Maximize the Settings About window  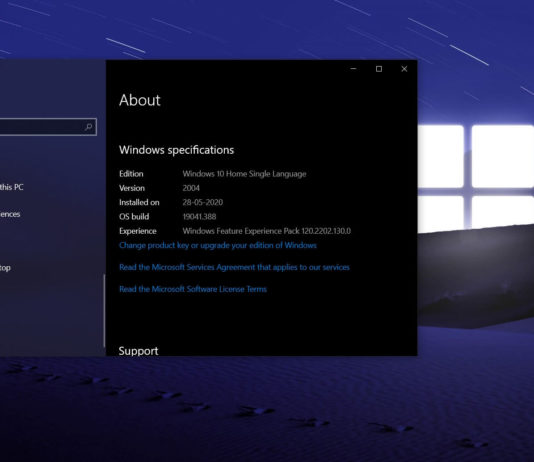click(x=379, y=69)
